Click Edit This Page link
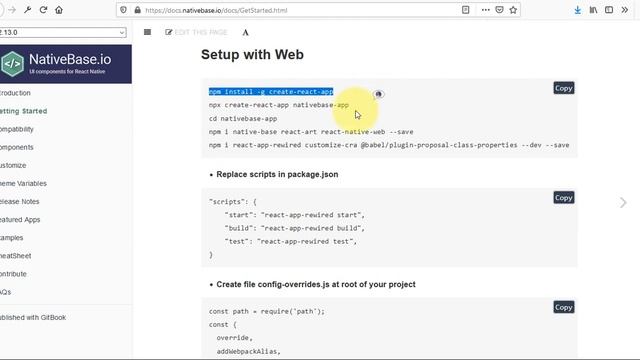640x360 pixels. pyautogui.click(x=196, y=32)
